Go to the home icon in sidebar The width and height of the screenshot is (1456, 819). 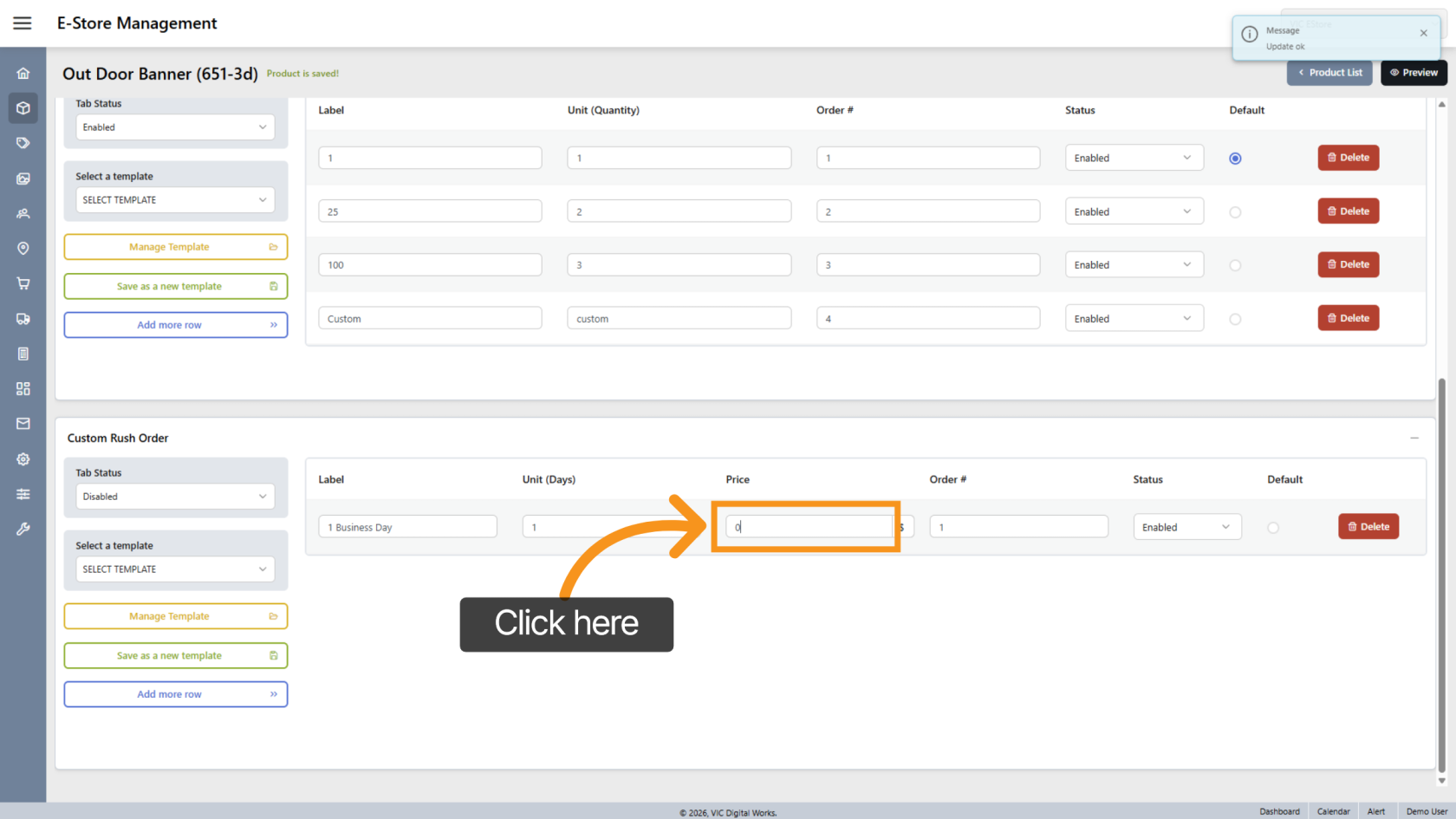point(23,74)
